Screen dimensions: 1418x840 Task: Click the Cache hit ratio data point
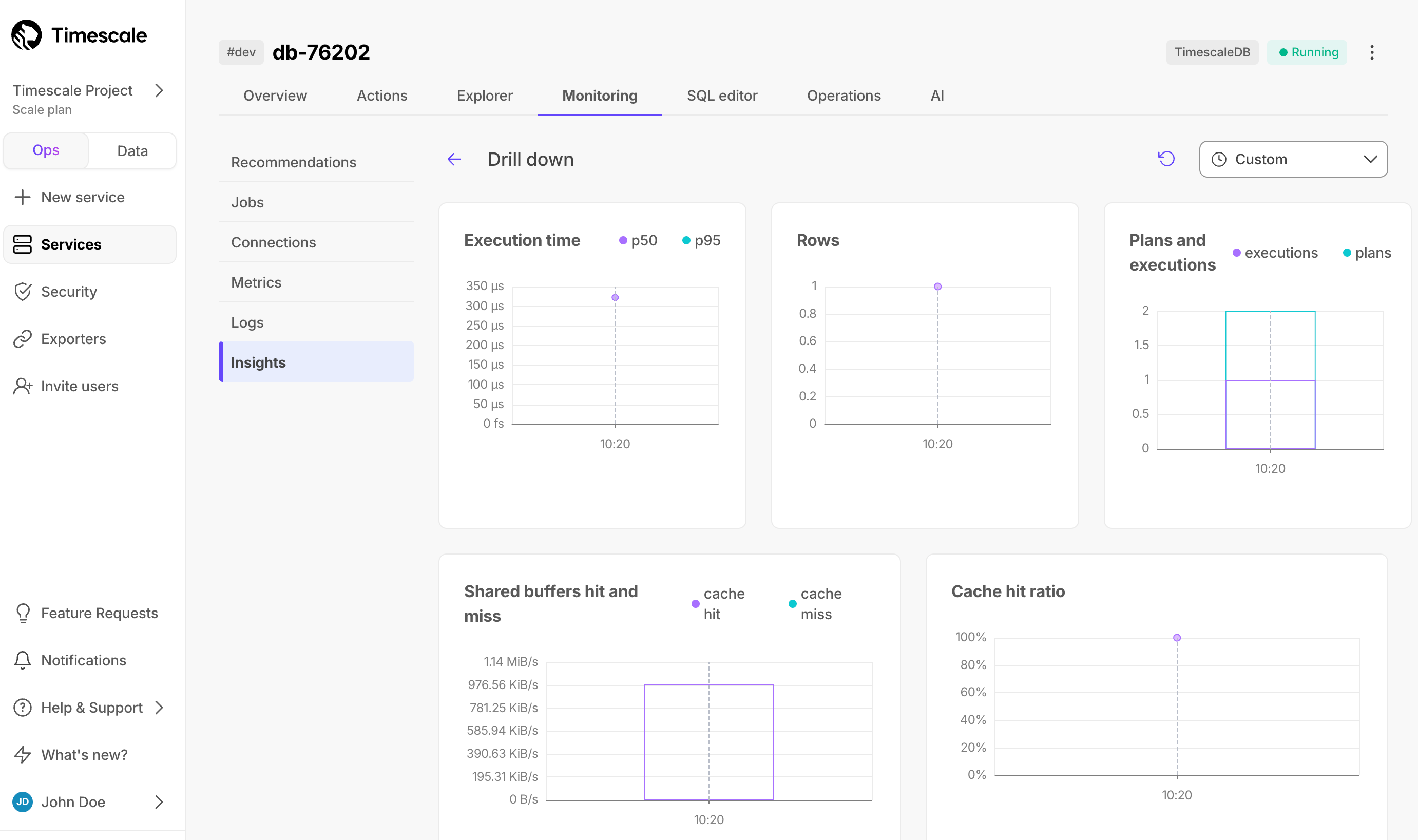pyautogui.click(x=1177, y=638)
